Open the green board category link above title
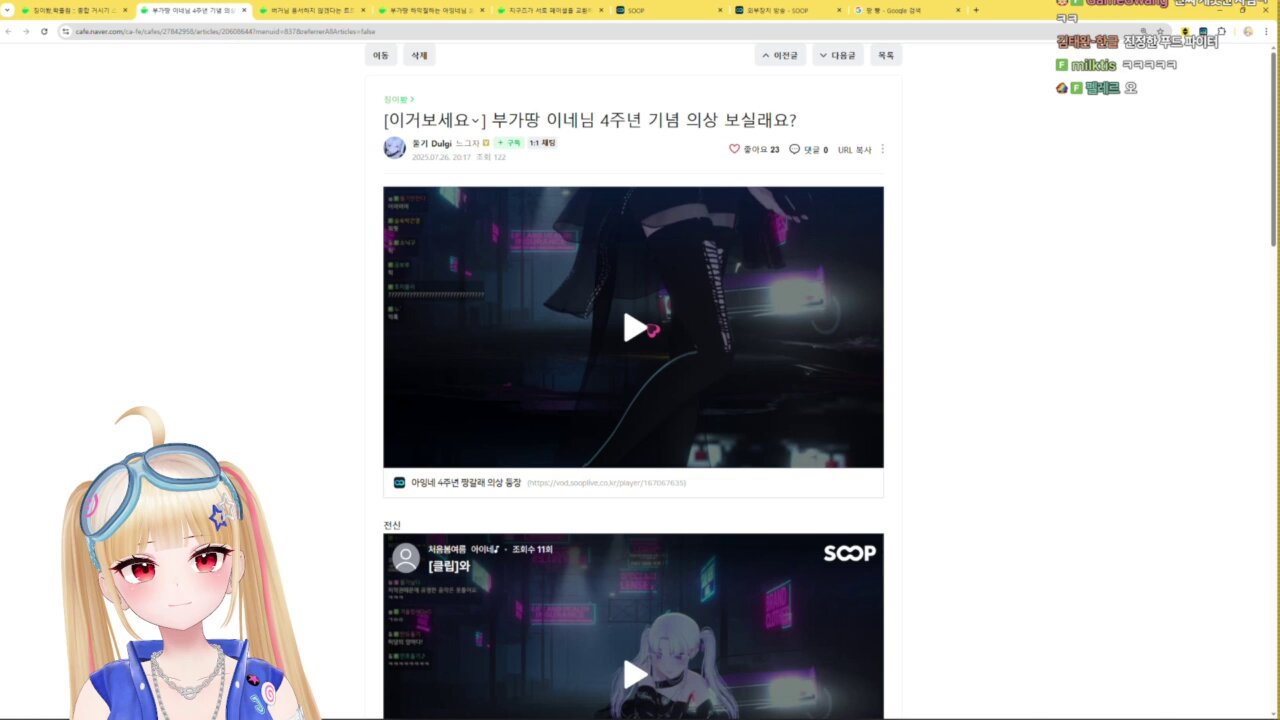The height and width of the screenshot is (720, 1280). 398,99
